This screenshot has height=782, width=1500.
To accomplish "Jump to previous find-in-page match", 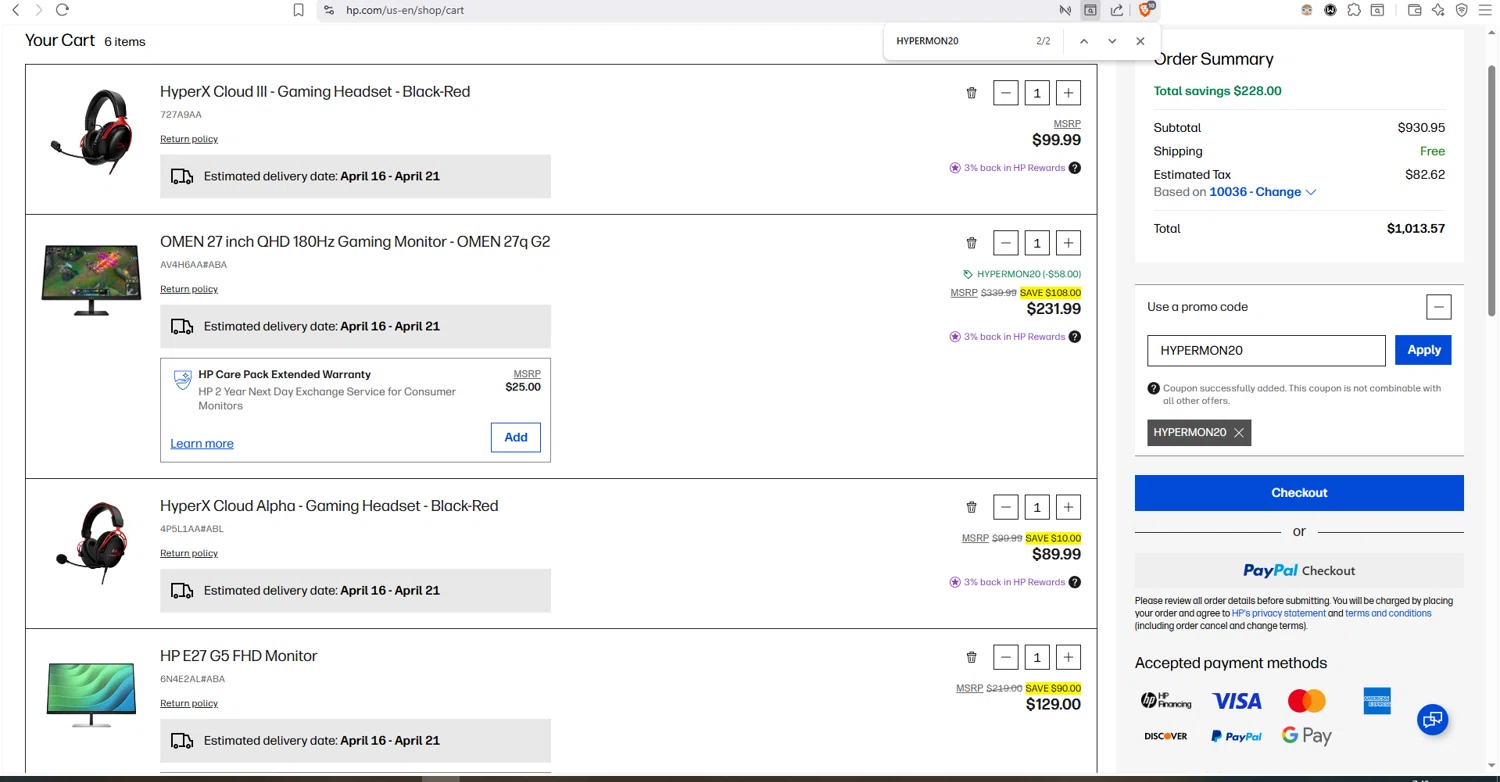I will point(1083,41).
